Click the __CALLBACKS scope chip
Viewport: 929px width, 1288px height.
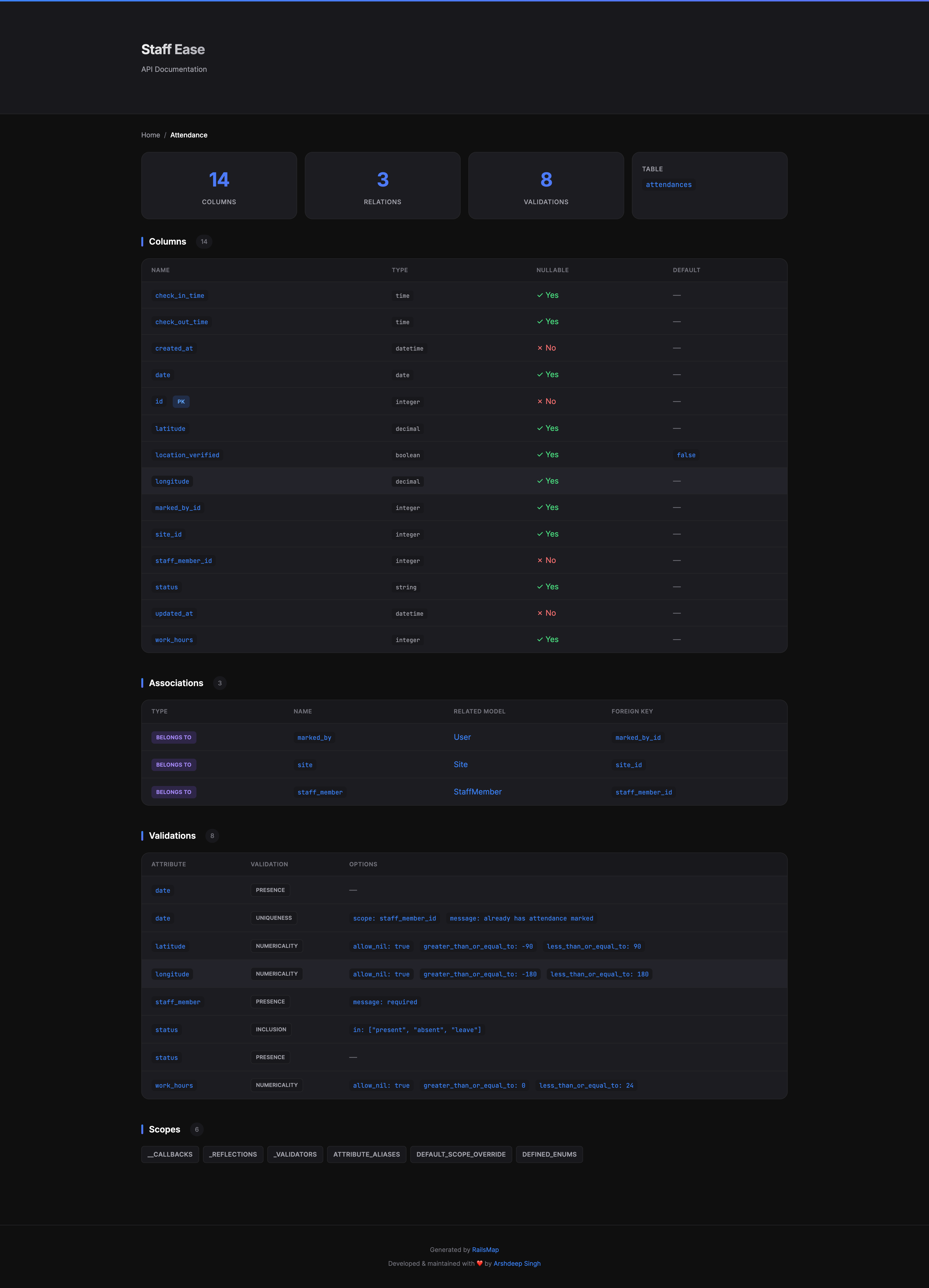pos(170,1154)
